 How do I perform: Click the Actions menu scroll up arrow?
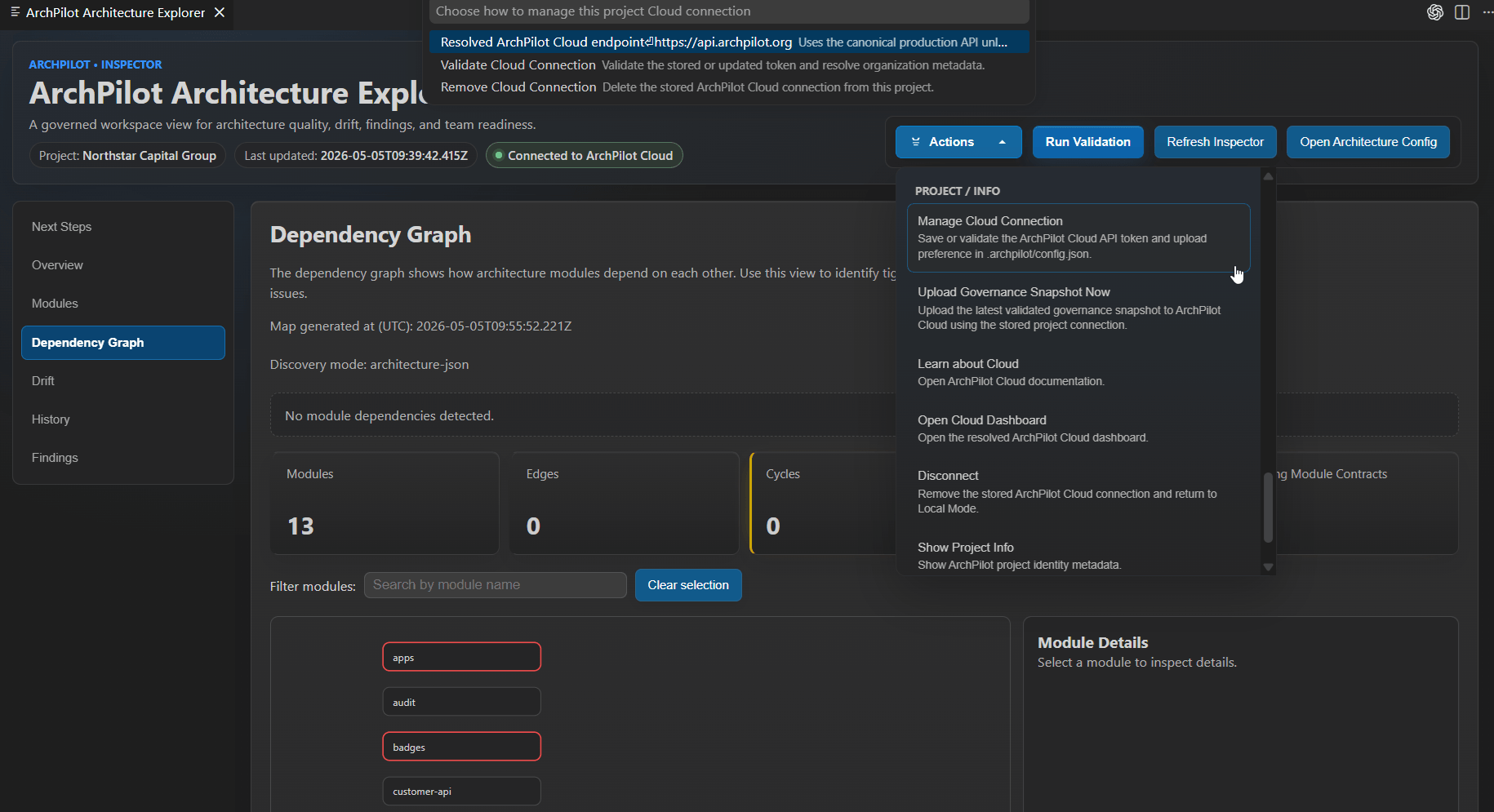pyautogui.click(x=1268, y=176)
